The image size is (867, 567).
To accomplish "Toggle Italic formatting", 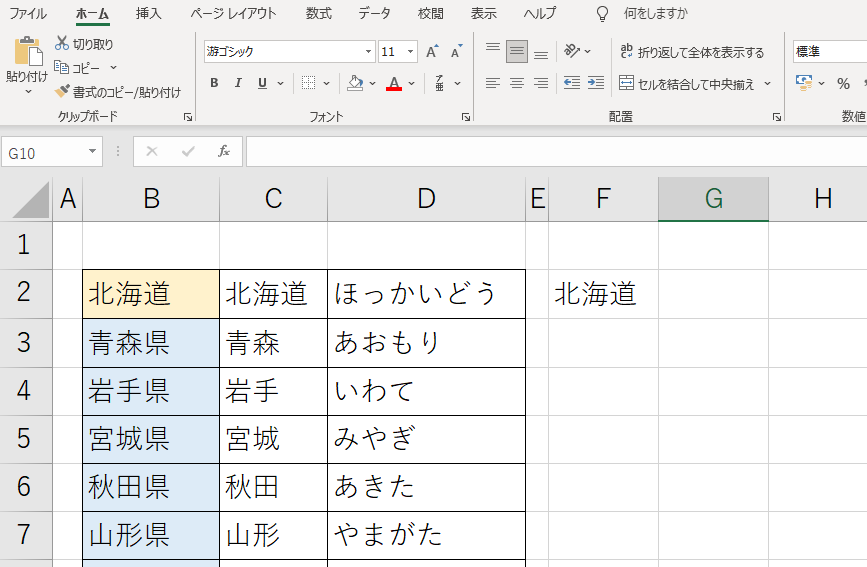I will click(x=238, y=83).
